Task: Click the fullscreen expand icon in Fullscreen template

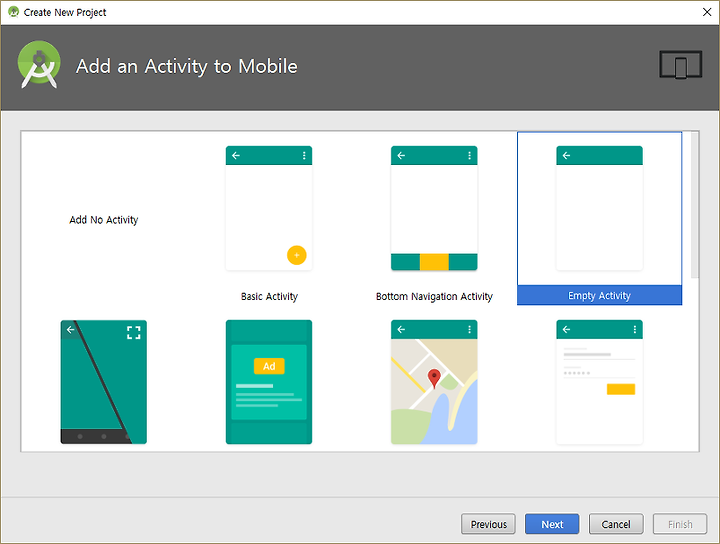Action: point(134,332)
